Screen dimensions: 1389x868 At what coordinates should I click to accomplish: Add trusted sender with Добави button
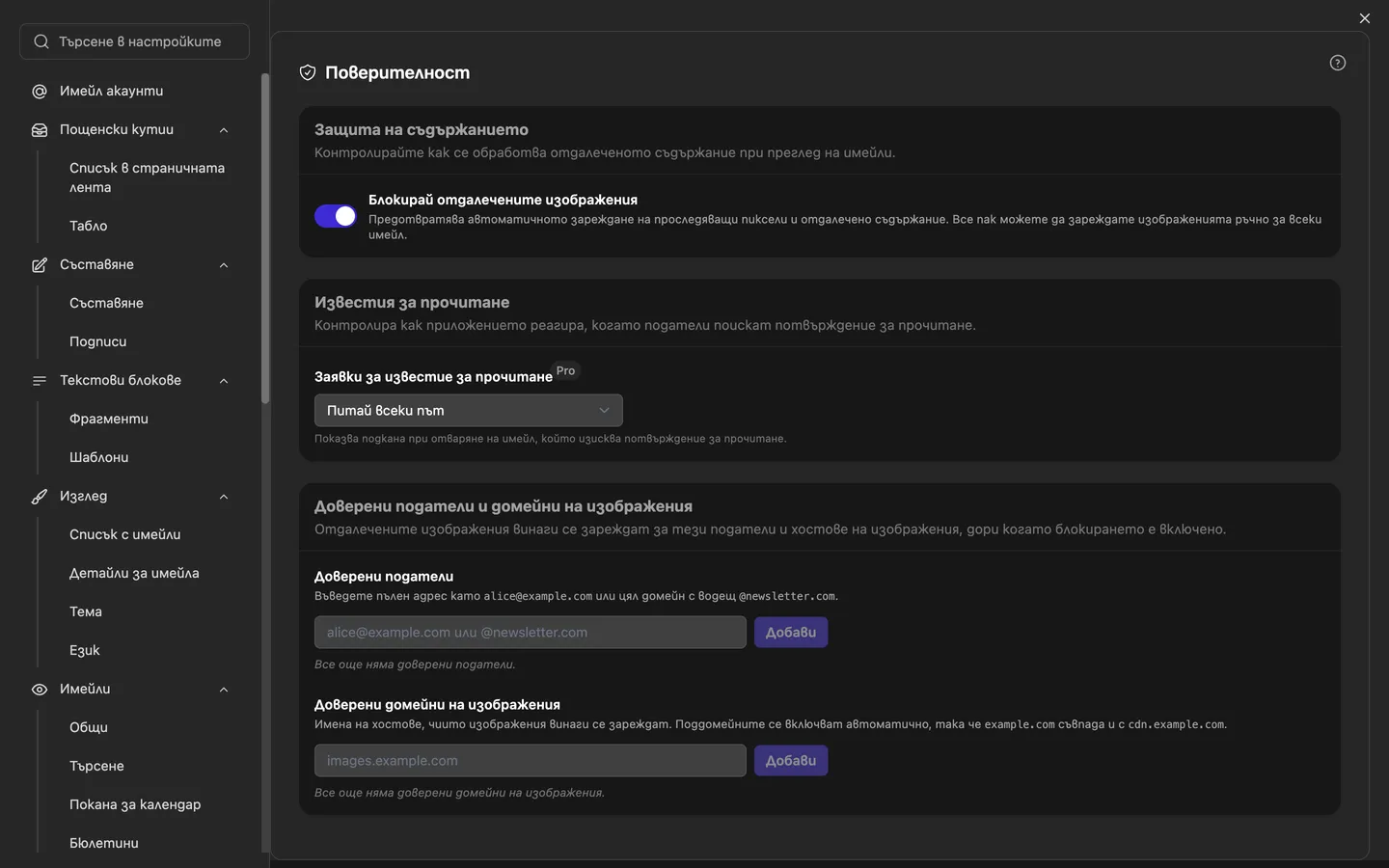coord(791,633)
